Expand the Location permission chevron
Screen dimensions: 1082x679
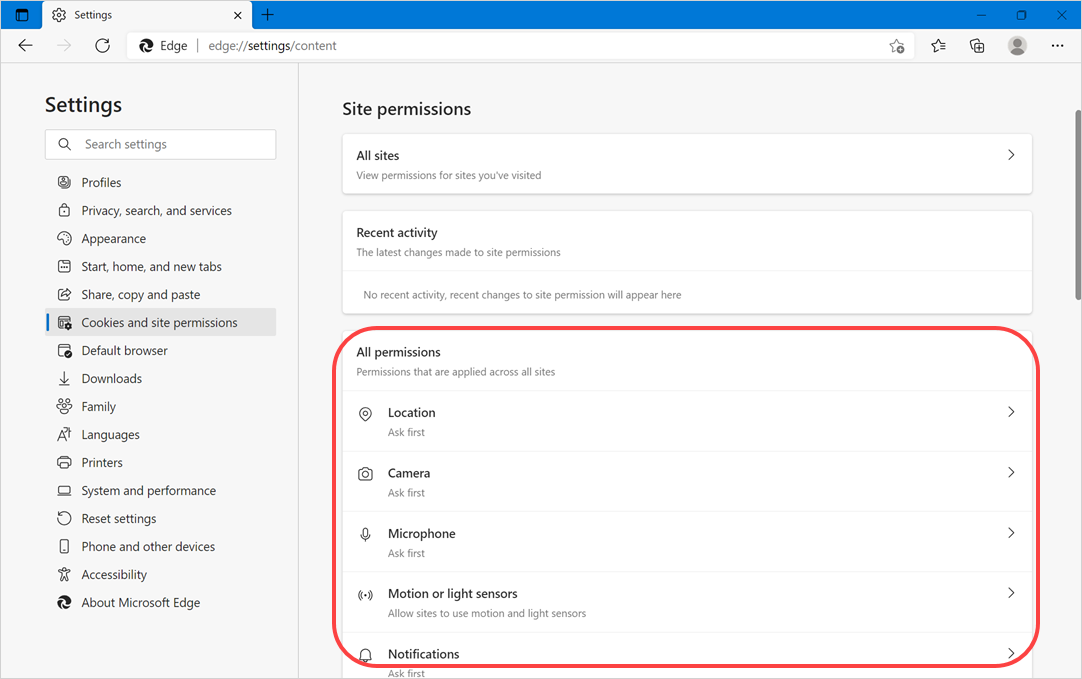coord(1010,412)
